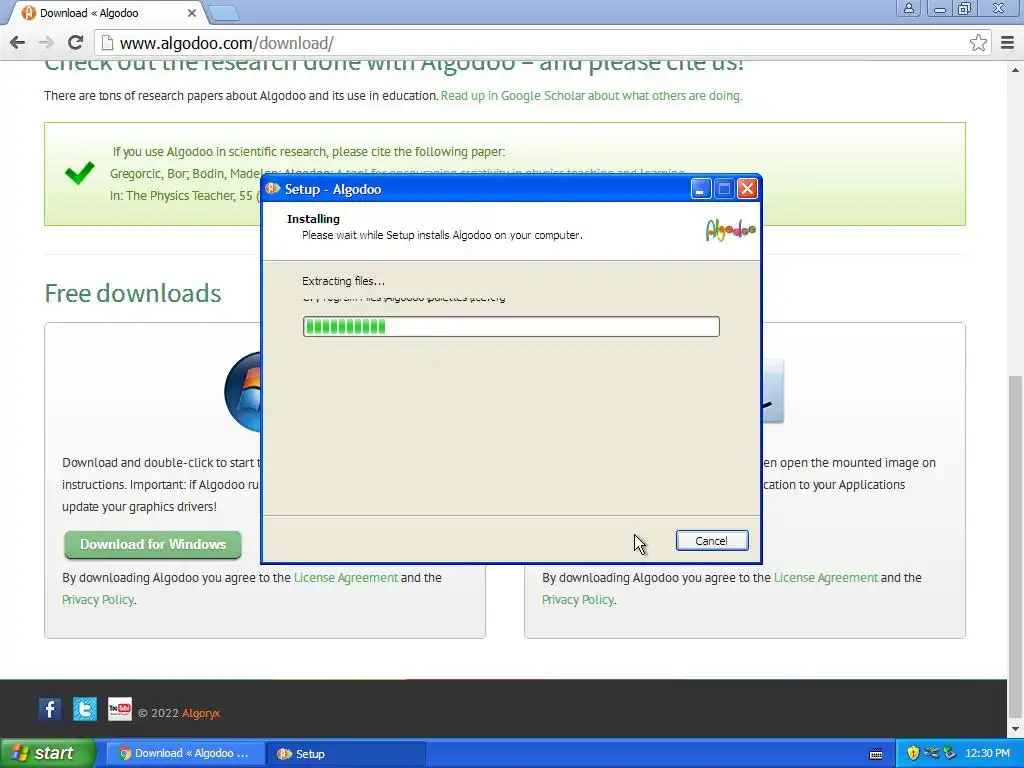This screenshot has width=1024, height=768.
Task: Click the scrollbar up arrow
Action: pyautogui.click(x=1016, y=70)
